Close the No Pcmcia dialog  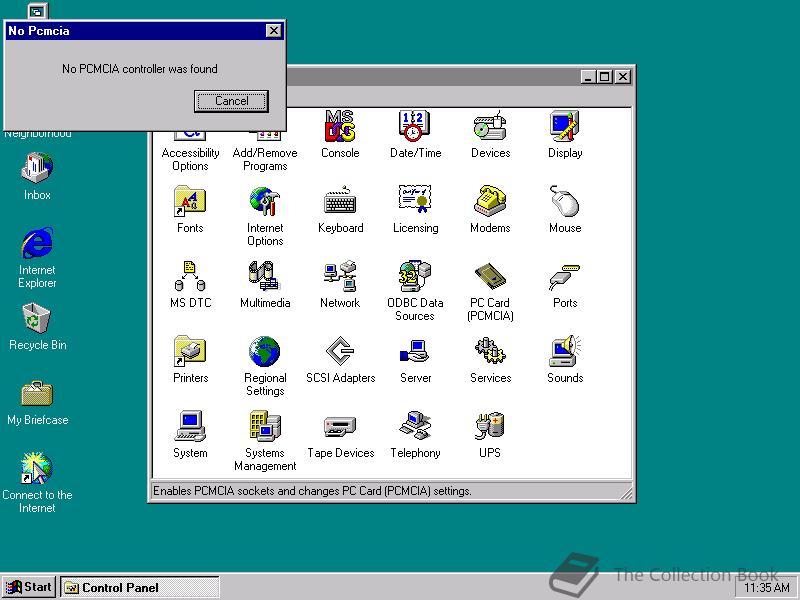274,31
